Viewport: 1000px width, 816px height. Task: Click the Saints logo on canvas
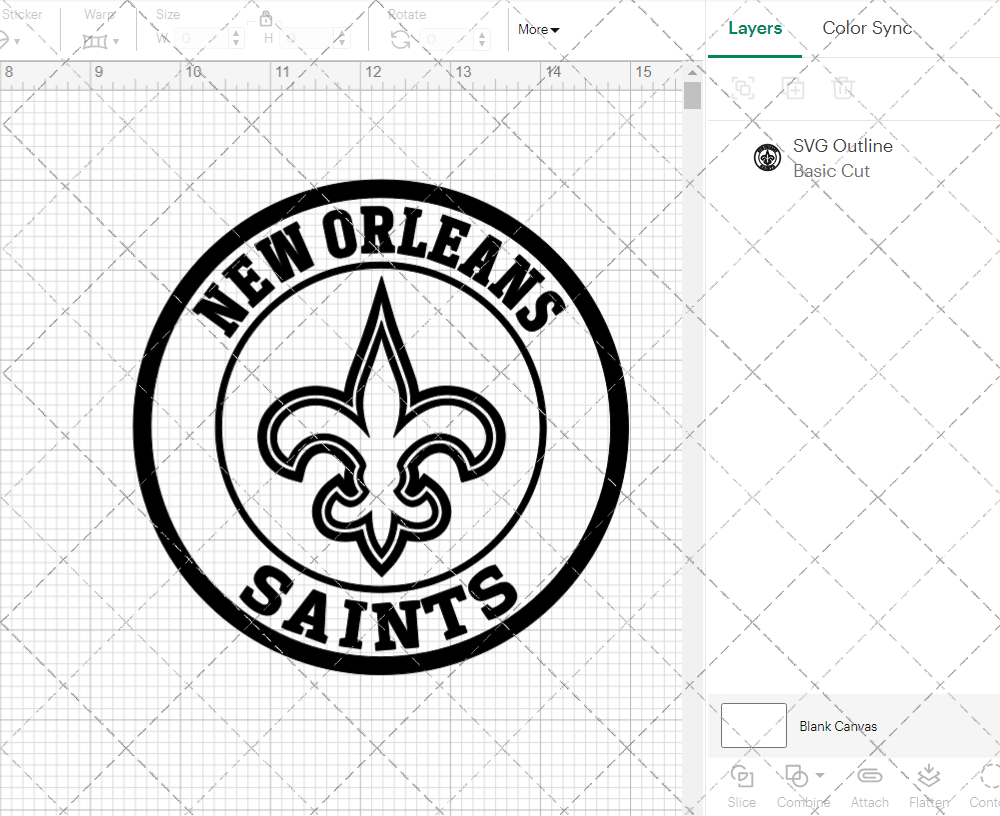click(x=381, y=428)
